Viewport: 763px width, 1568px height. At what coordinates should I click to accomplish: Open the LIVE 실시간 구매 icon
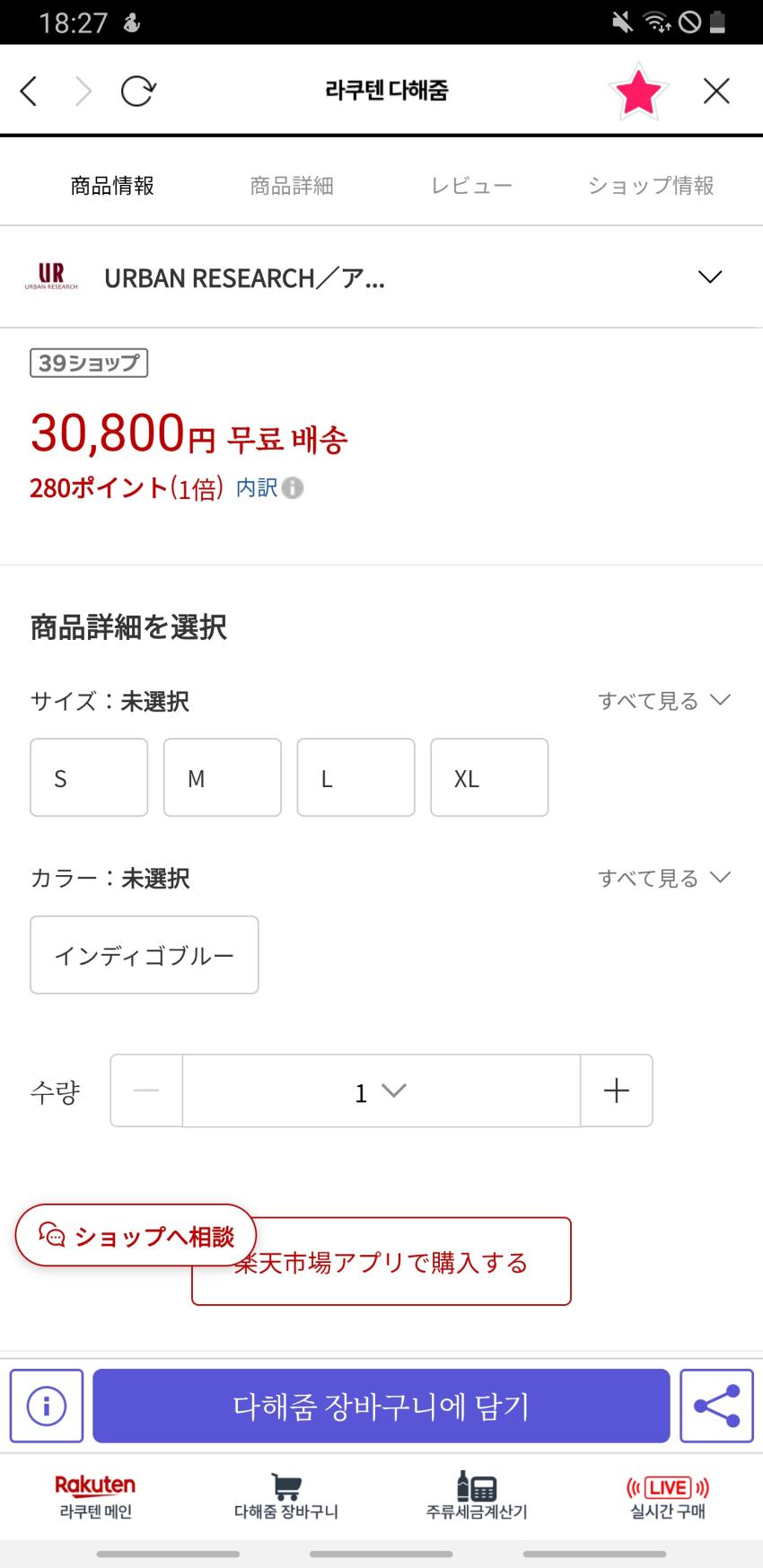click(668, 1496)
